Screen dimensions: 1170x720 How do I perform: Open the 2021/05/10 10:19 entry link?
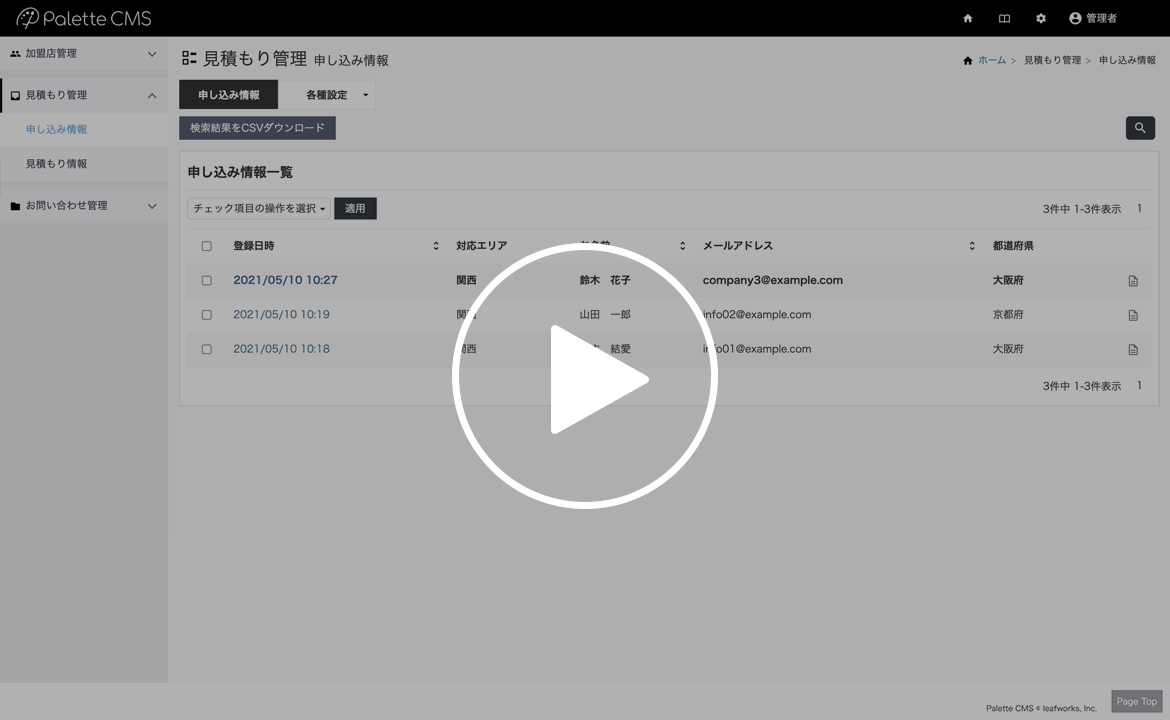281,314
